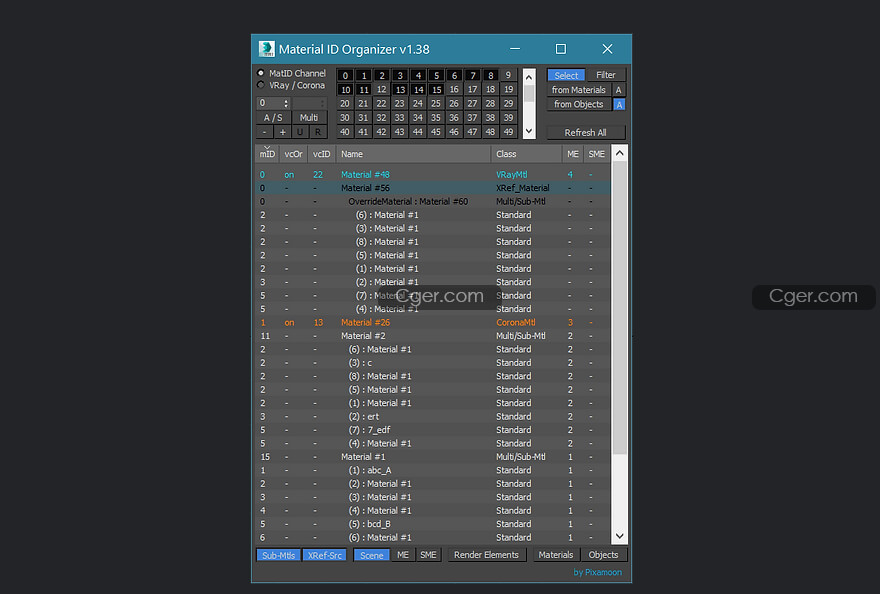Image resolution: width=880 pixels, height=594 pixels.
Task: Pick ID 26 in the number grid
Action: [454, 103]
